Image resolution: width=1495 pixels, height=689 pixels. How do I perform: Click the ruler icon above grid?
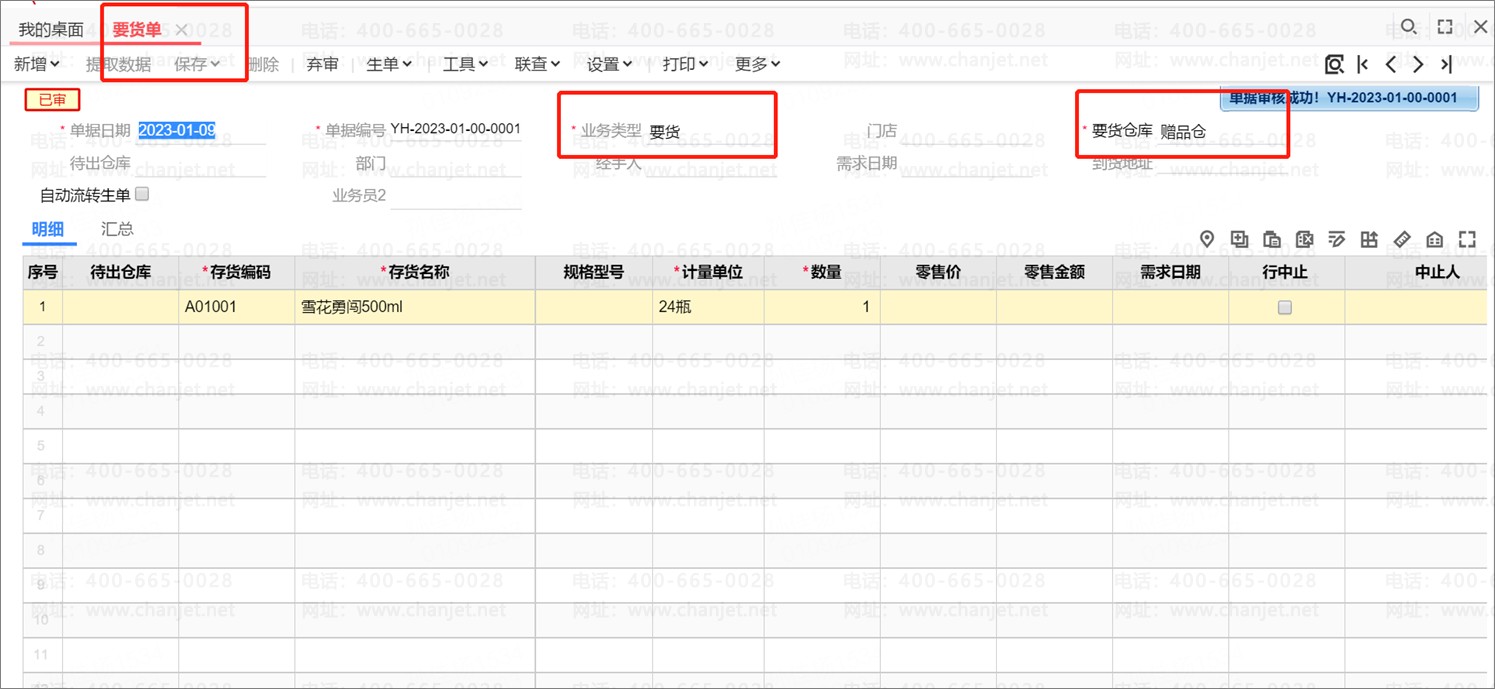(x=1402, y=239)
